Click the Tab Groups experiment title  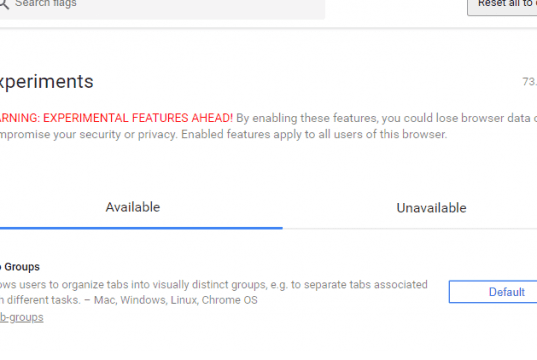pyautogui.click(x=20, y=266)
